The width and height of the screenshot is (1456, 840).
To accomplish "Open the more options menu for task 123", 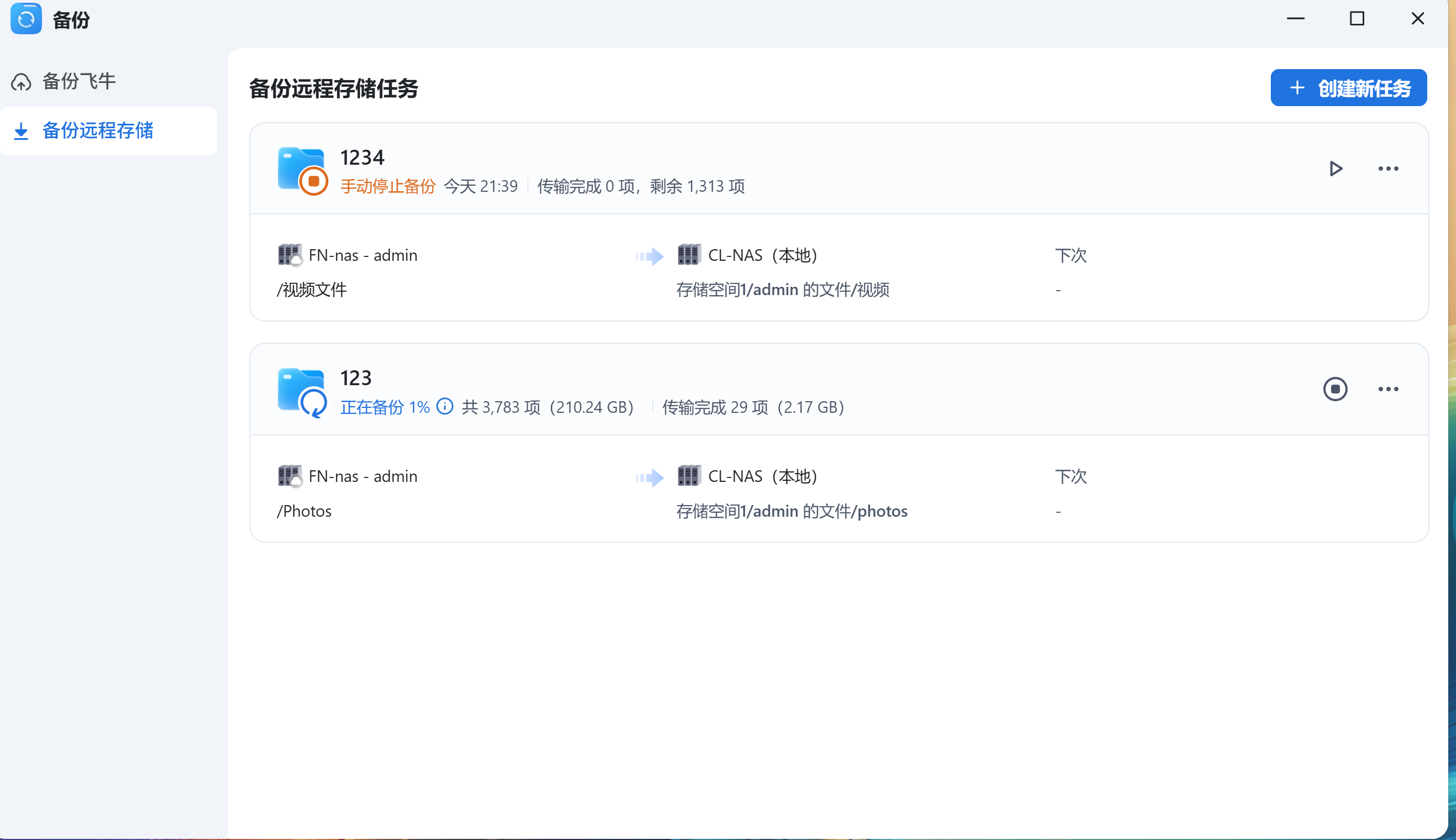I will pyautogui.click(x=1387, y=389).
